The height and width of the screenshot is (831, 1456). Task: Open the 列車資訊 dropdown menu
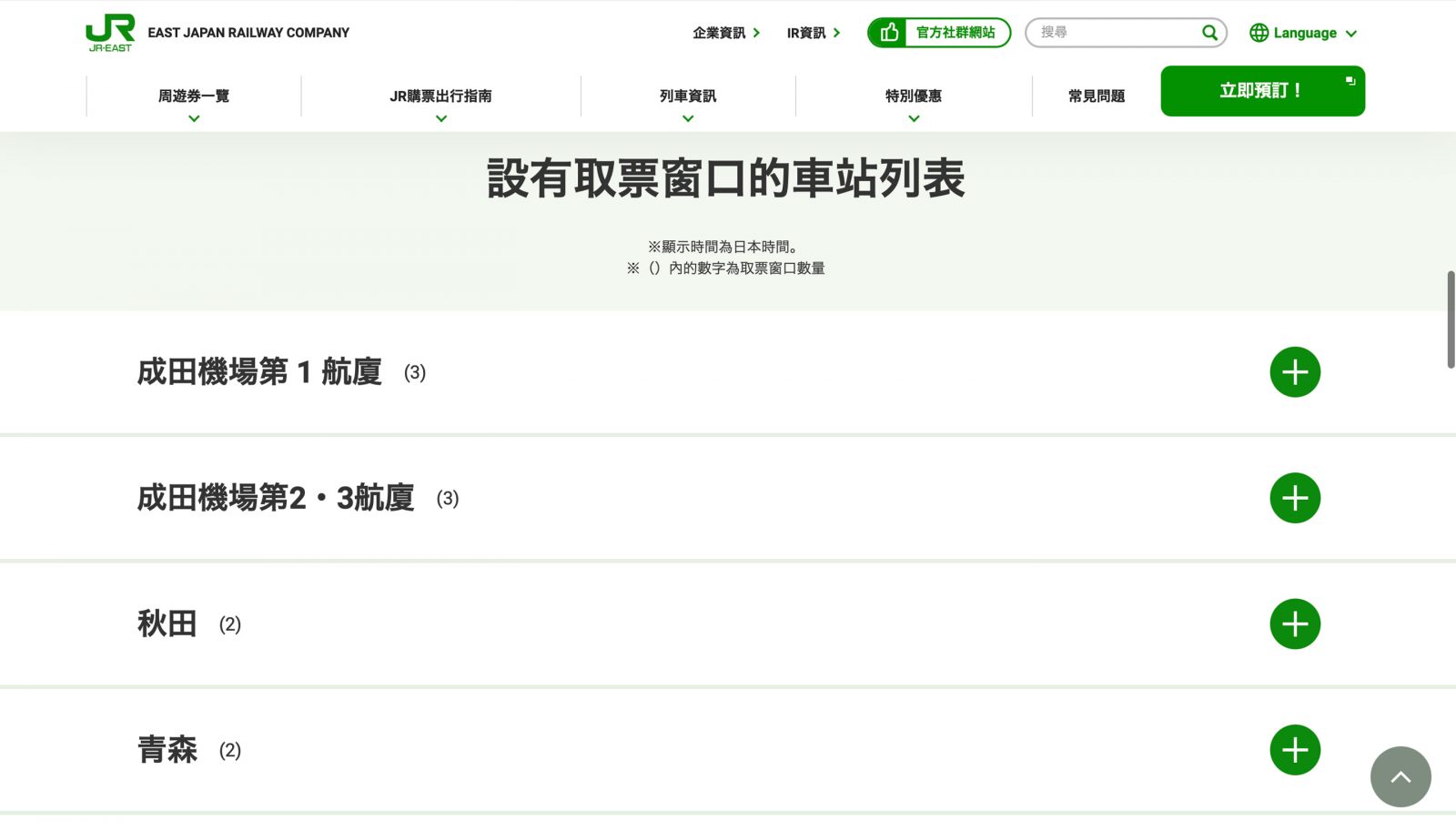coord(688,96)
